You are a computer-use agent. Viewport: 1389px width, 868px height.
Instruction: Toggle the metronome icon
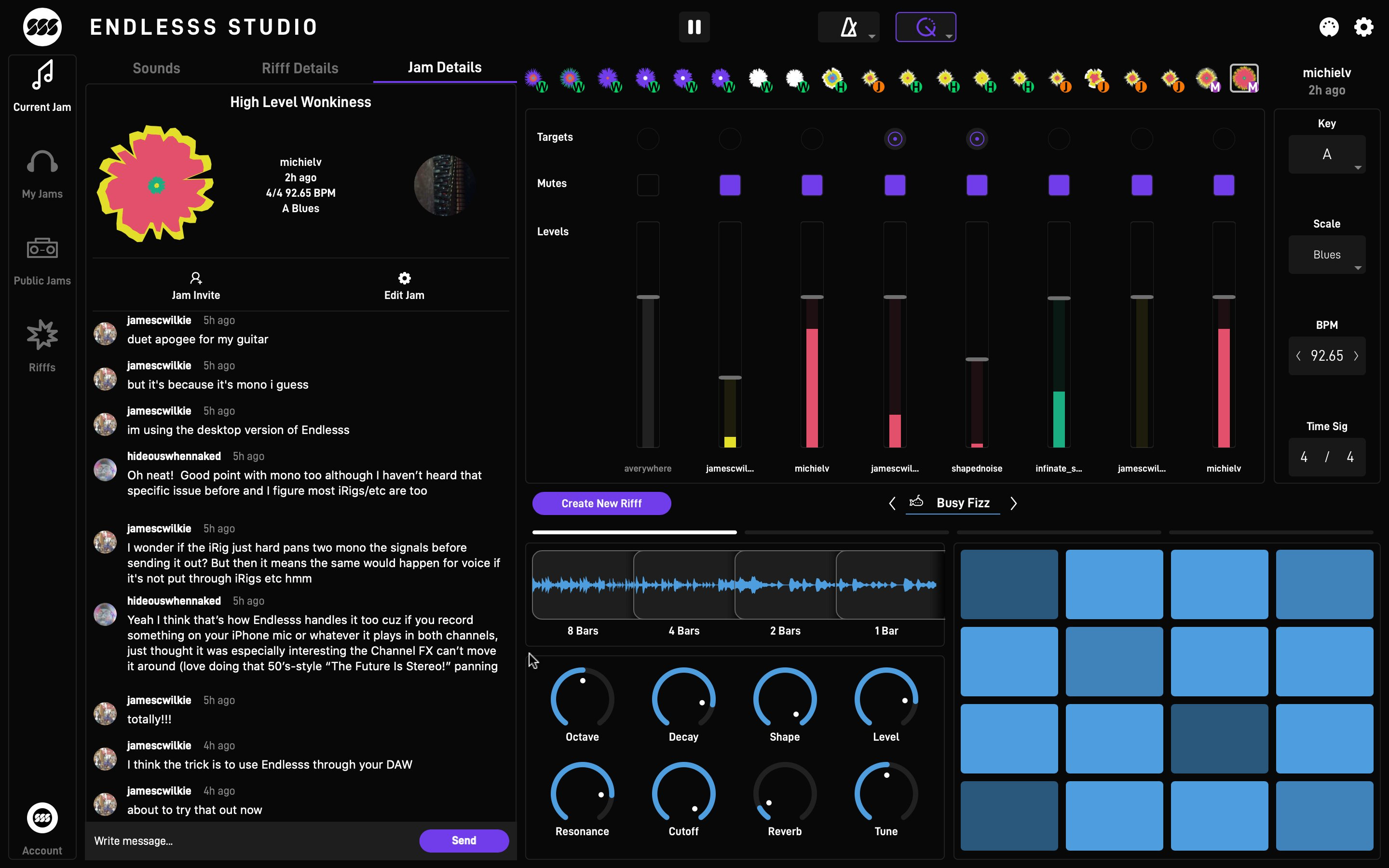pyautogui.click(x=848, y=27)
